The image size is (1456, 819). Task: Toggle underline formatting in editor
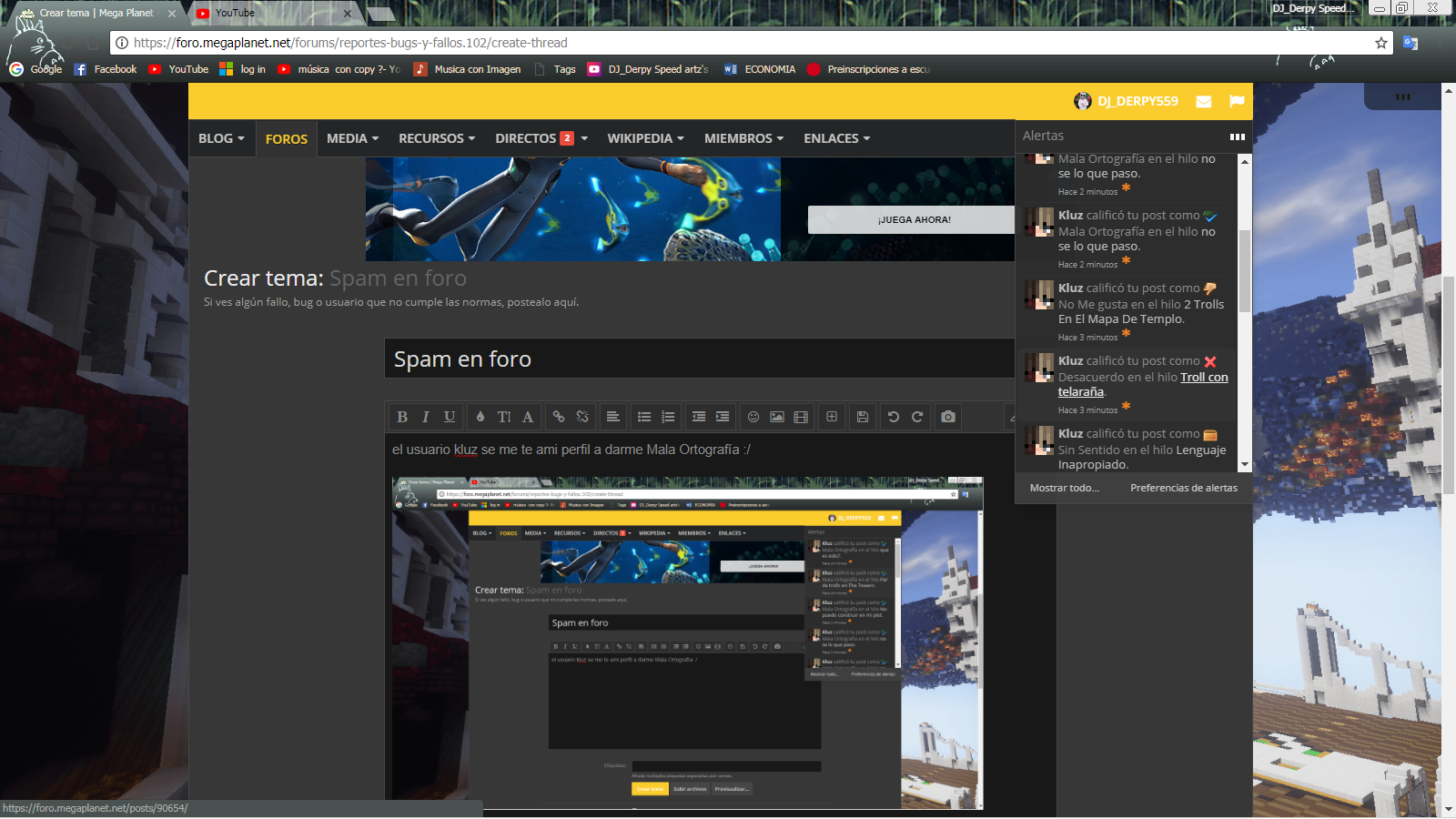point(450,417)
